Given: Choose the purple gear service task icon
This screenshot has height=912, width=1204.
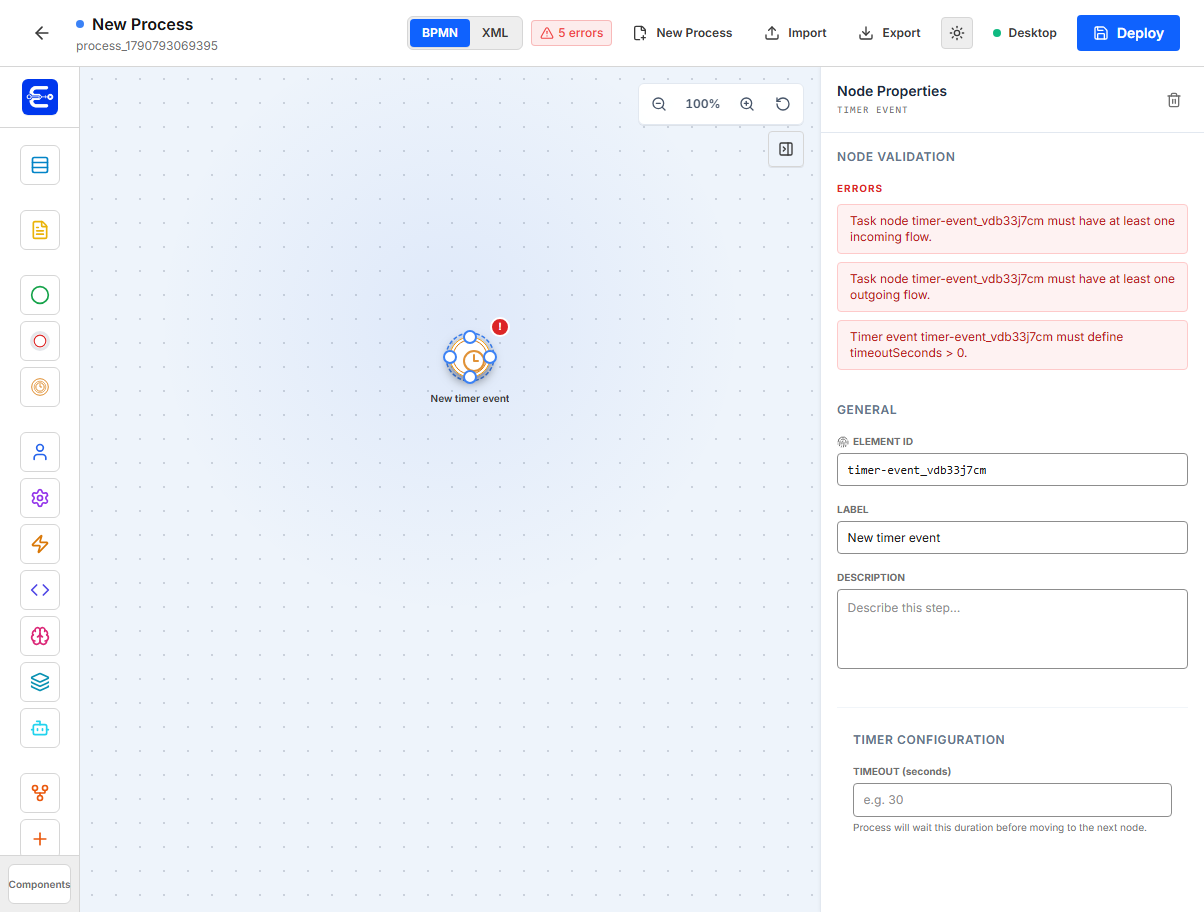Looking at the screenshot, I should click(x=40, y=498).
